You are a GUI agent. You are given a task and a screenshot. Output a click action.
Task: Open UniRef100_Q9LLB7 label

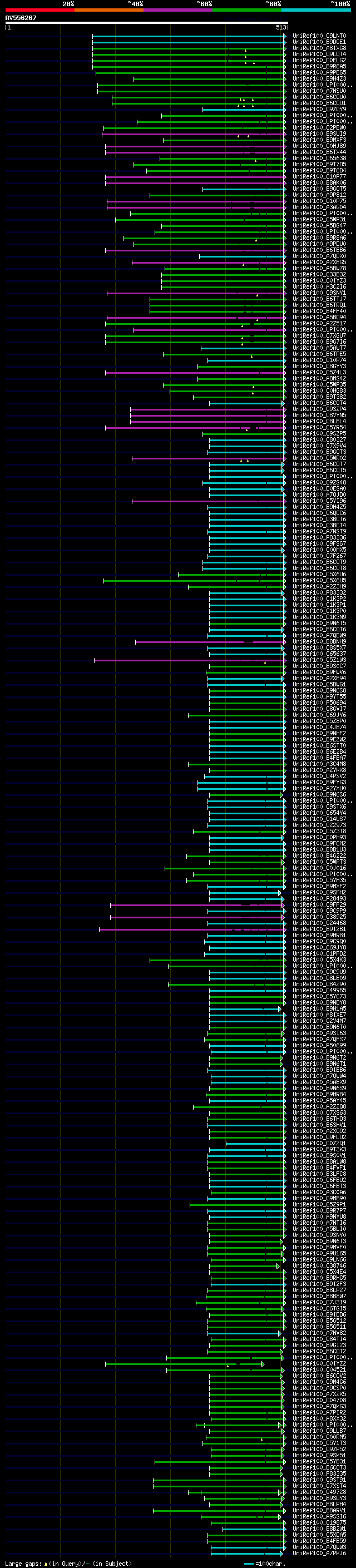point(319,1431)
